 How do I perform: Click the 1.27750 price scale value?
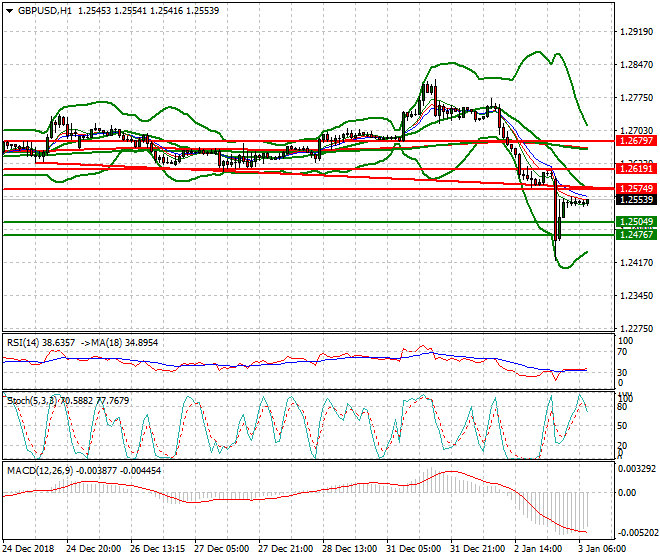tap(636, 98)
